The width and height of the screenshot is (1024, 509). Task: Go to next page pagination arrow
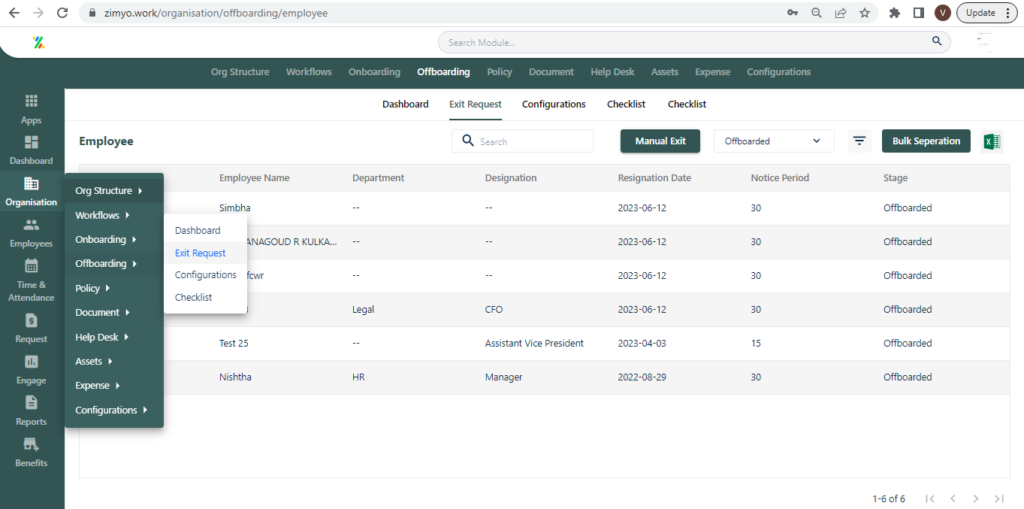coord(976,499)
